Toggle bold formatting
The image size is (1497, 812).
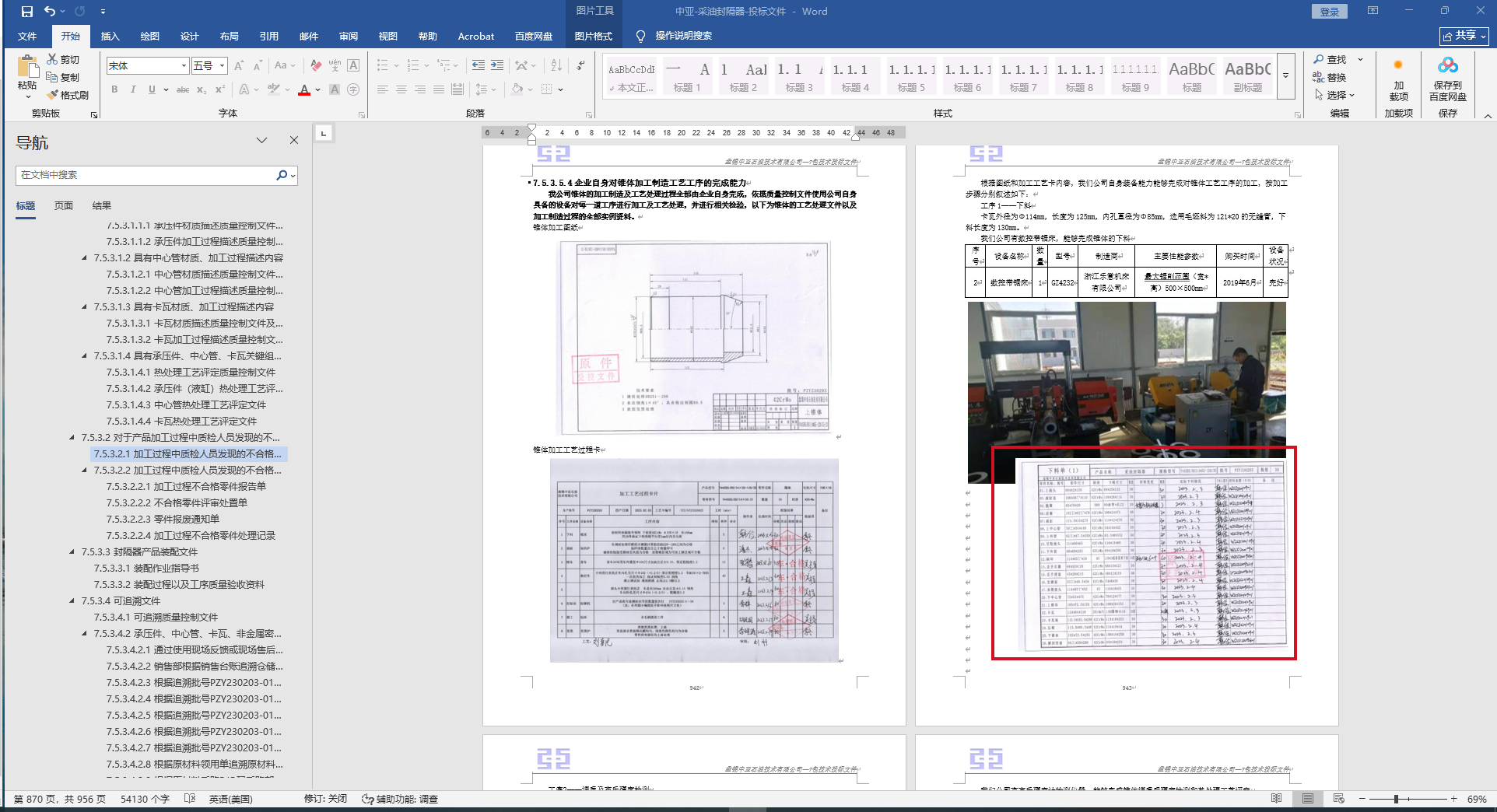(114, 89)
